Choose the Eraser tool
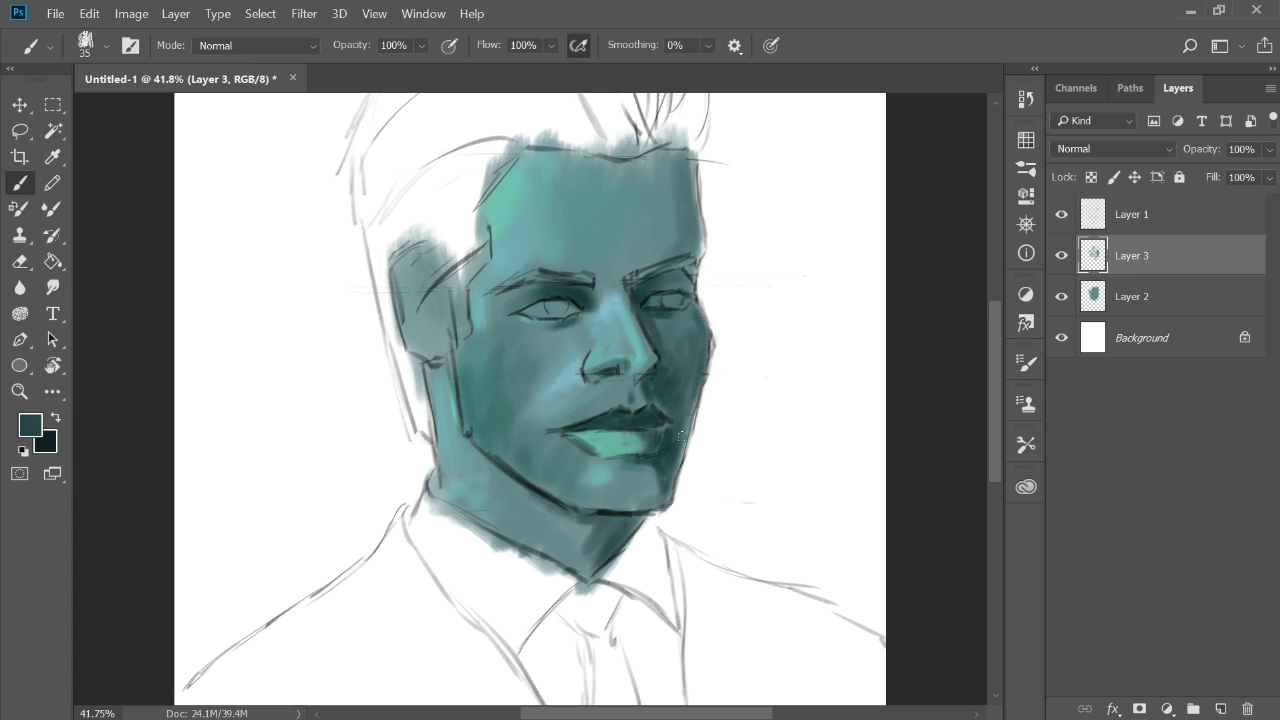This screenshot has height=720, width=1280. tap(20, 262)
